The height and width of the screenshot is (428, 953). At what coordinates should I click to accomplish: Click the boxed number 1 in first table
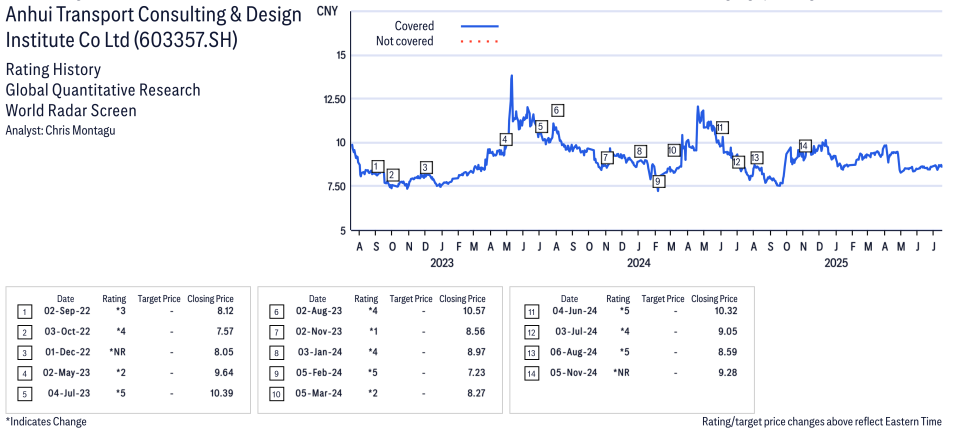tap(24, 312)
